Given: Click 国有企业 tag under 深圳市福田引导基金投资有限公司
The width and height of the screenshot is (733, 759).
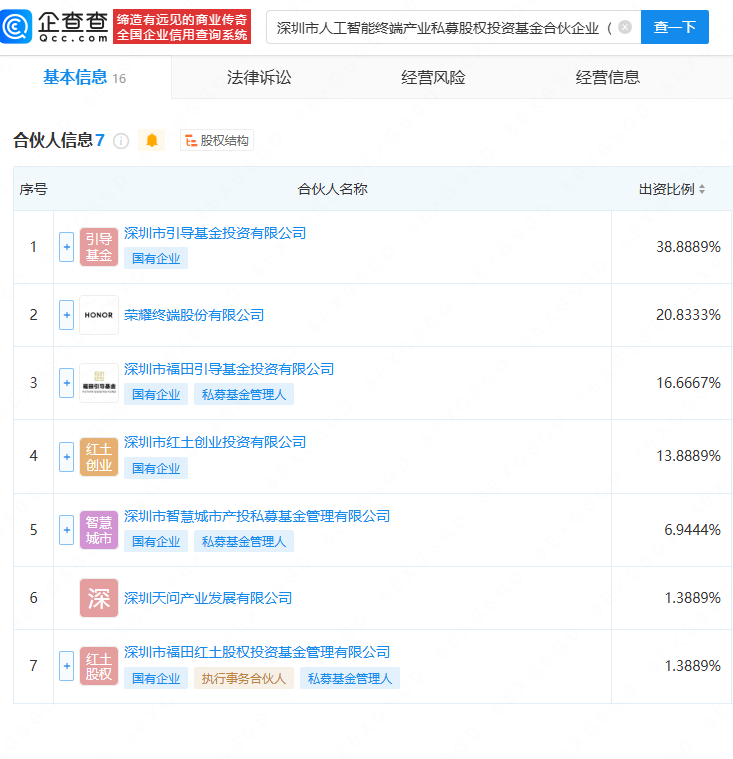Looking at the screenshot, I should click(156, 395).
